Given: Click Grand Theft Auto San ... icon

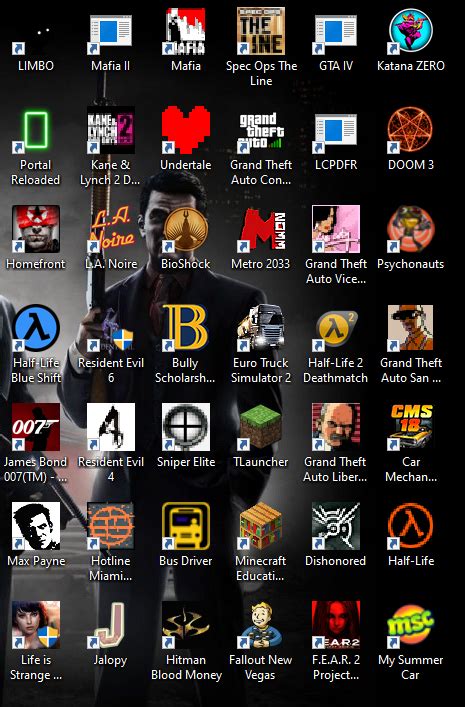Looking at the screenshot, I should (410, 328).
